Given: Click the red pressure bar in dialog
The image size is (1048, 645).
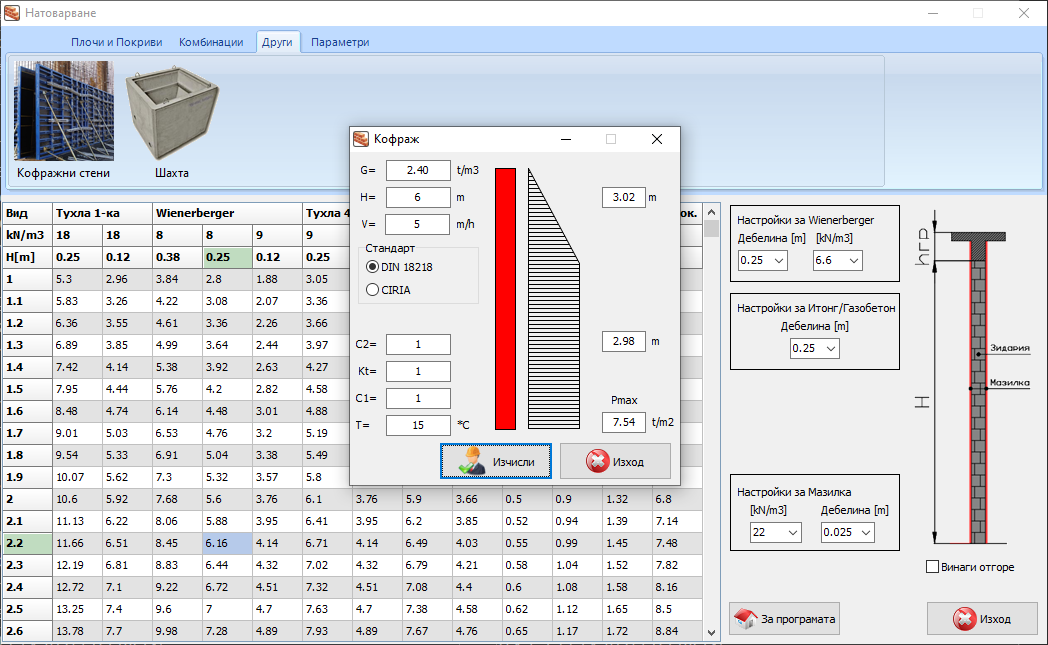Looking at the screenshot, I should [506, 298].
